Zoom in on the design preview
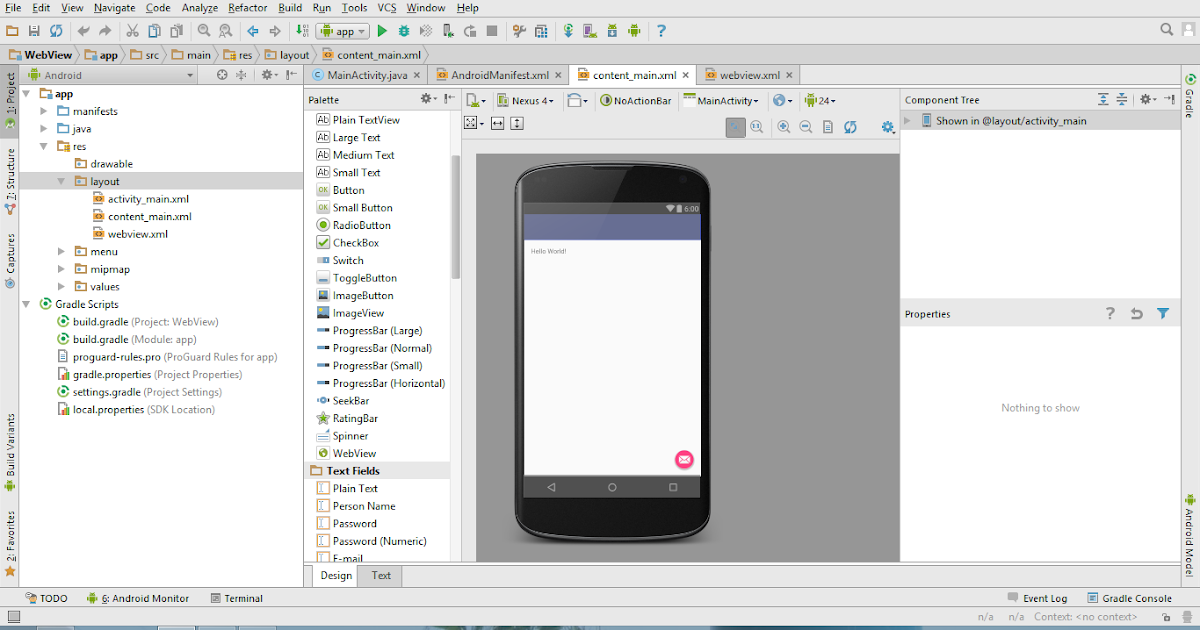This screenshot has height=630, width=1200. (x=783, y=127)
